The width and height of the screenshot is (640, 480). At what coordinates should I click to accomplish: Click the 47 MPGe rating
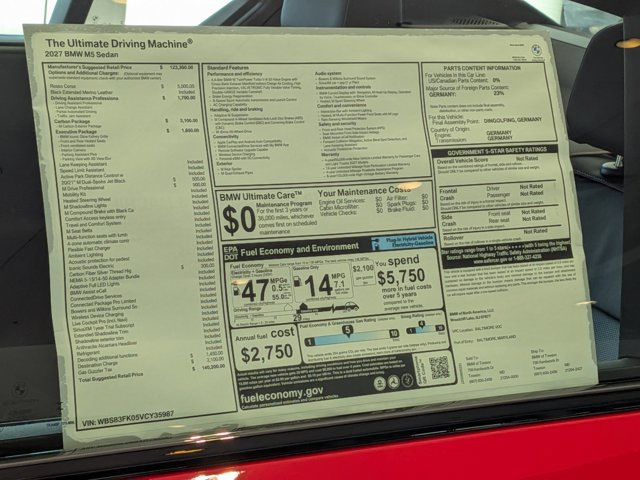[255, 290]
